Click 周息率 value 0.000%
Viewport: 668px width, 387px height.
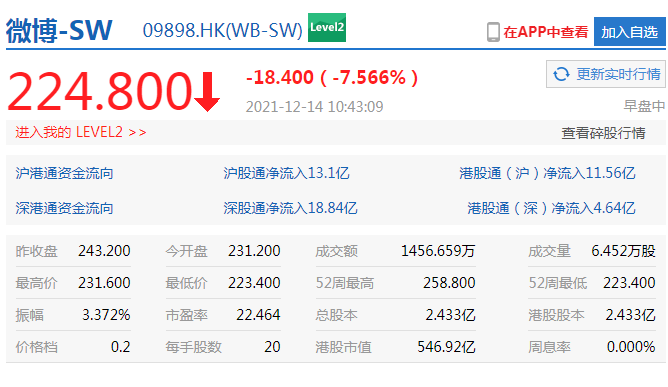(631, 347)
